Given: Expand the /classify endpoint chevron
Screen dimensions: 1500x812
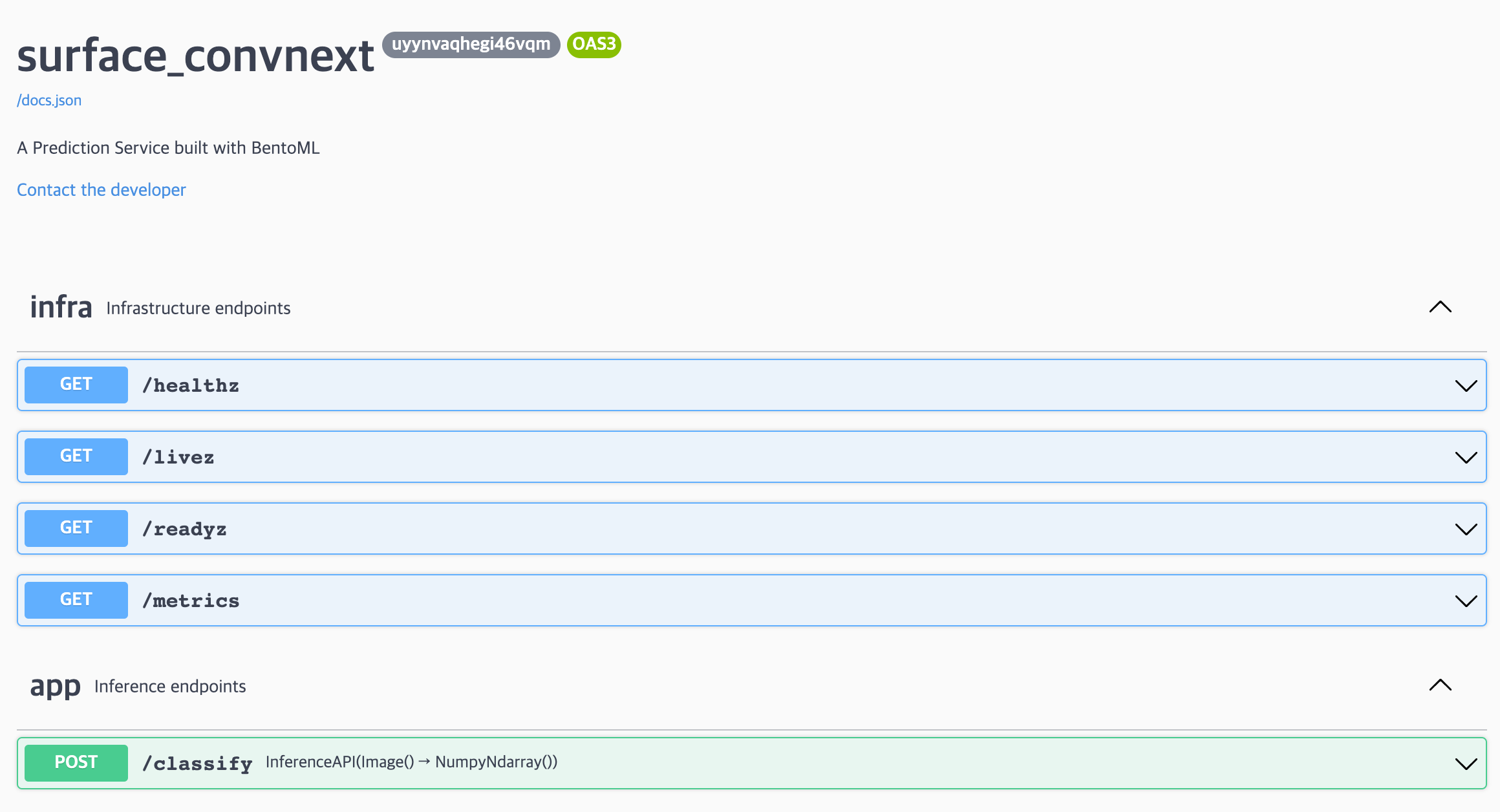Looking at the screenshot, I should (1465, 764).
